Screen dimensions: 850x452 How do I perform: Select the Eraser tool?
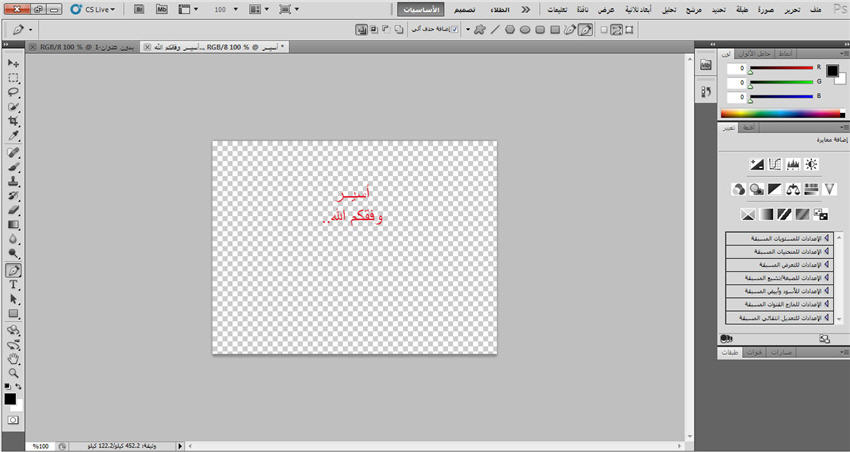pyautogui.click(x=13, y=210)
